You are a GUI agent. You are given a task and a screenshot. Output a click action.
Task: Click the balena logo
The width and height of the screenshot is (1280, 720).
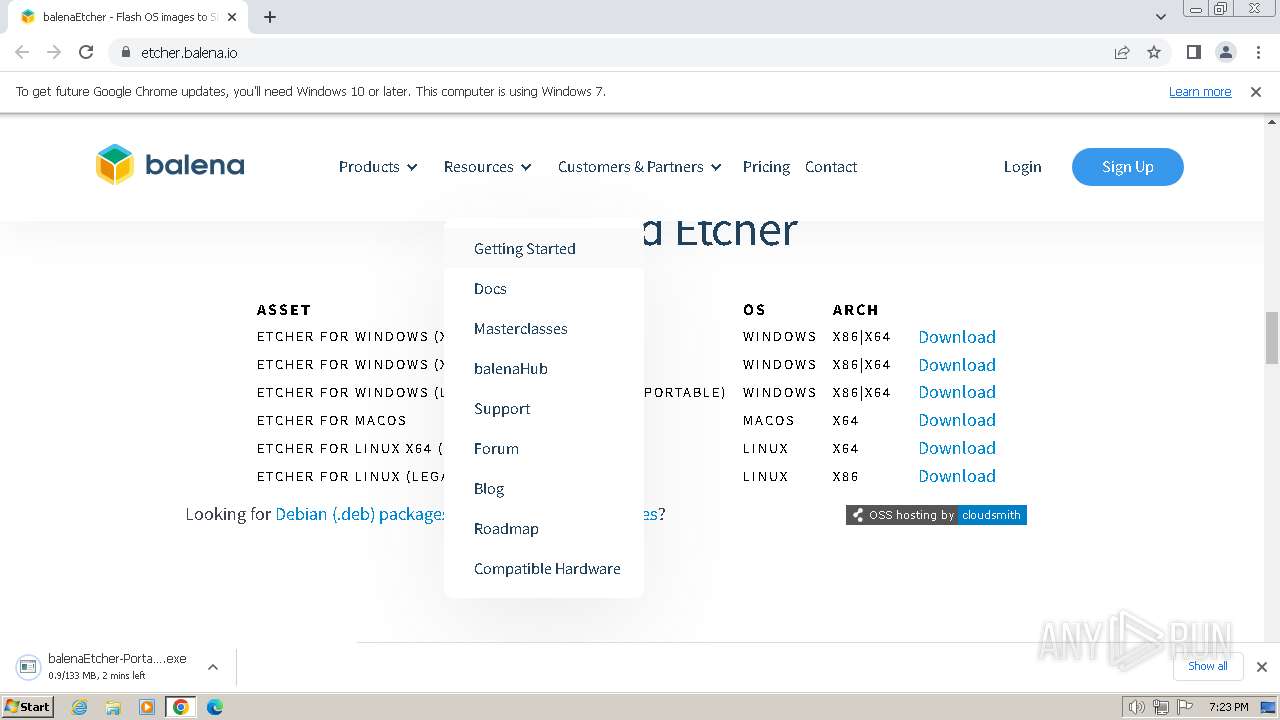coord(170,165)
